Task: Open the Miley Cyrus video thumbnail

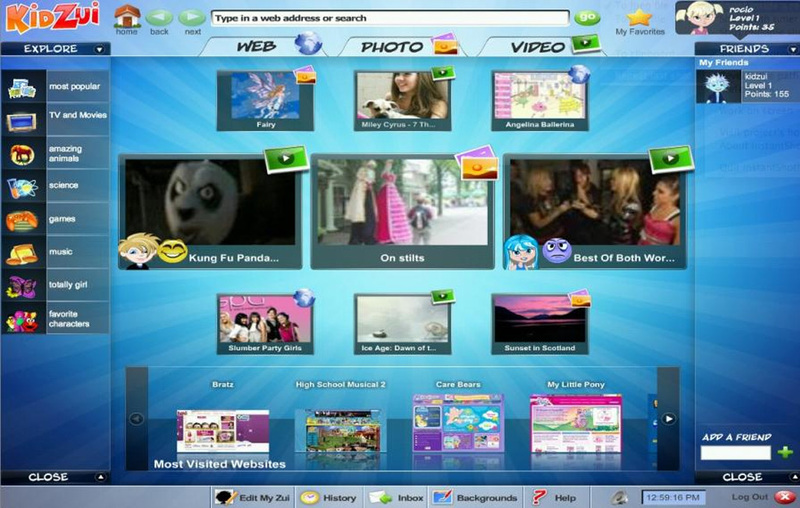Action: 403,100
